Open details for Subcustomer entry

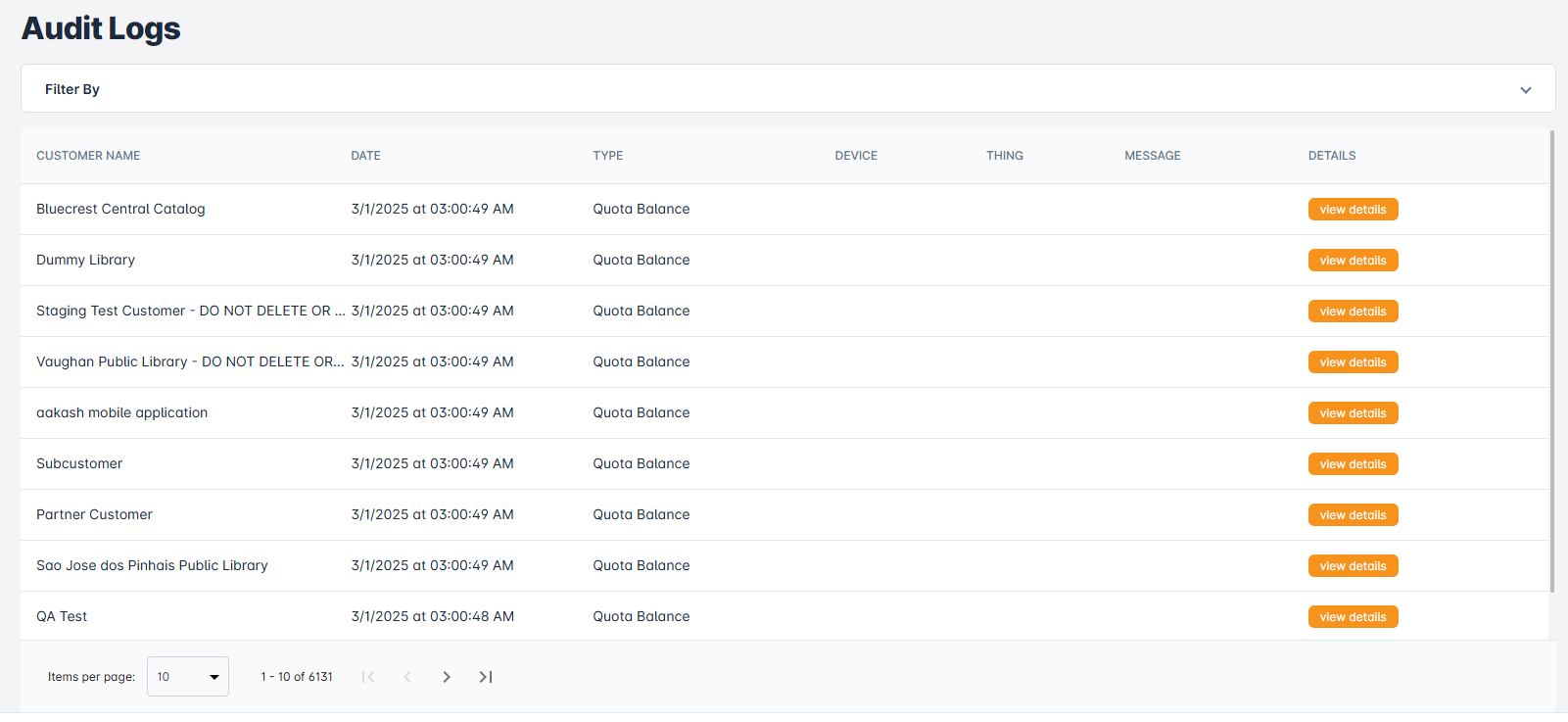(x=1353, y=464)
